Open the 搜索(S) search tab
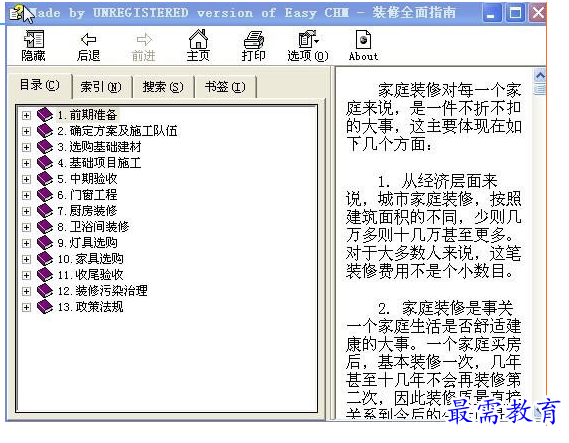Image resolution: width=569 pixels, height=443 pixels. tap(163, 87)
